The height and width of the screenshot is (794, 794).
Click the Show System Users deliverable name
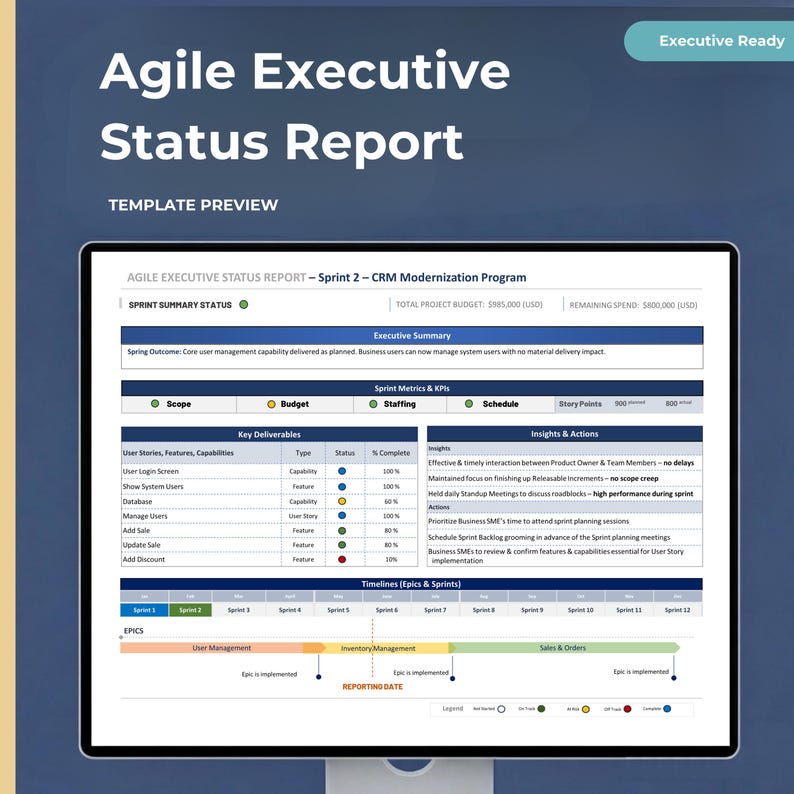pyautogui.click(x=153, y=486)
